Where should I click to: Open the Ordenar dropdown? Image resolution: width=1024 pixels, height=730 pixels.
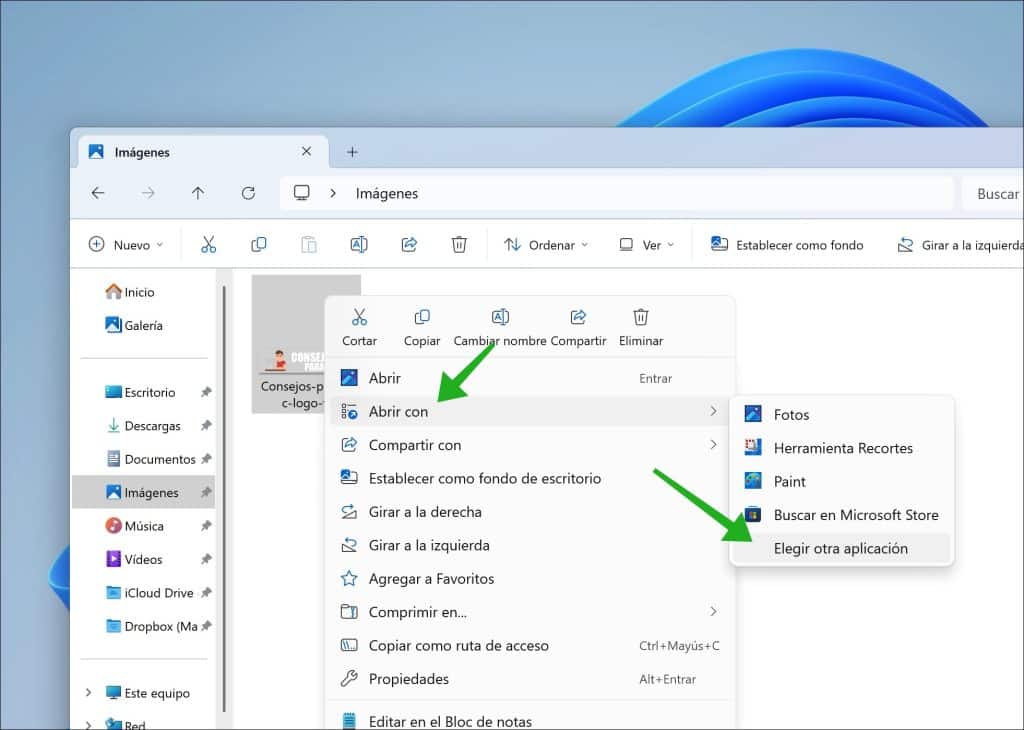pyautogui.click(x=546, y=245)
